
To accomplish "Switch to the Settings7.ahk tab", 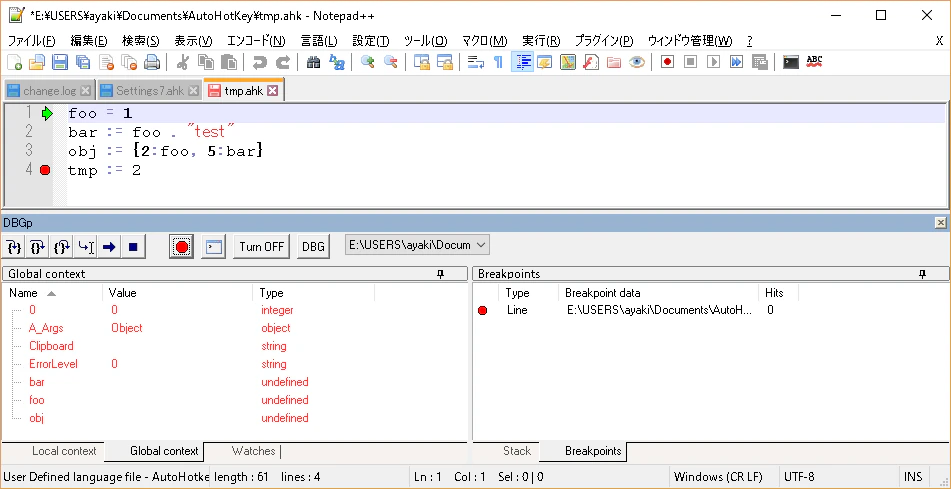I will (149, 91).
